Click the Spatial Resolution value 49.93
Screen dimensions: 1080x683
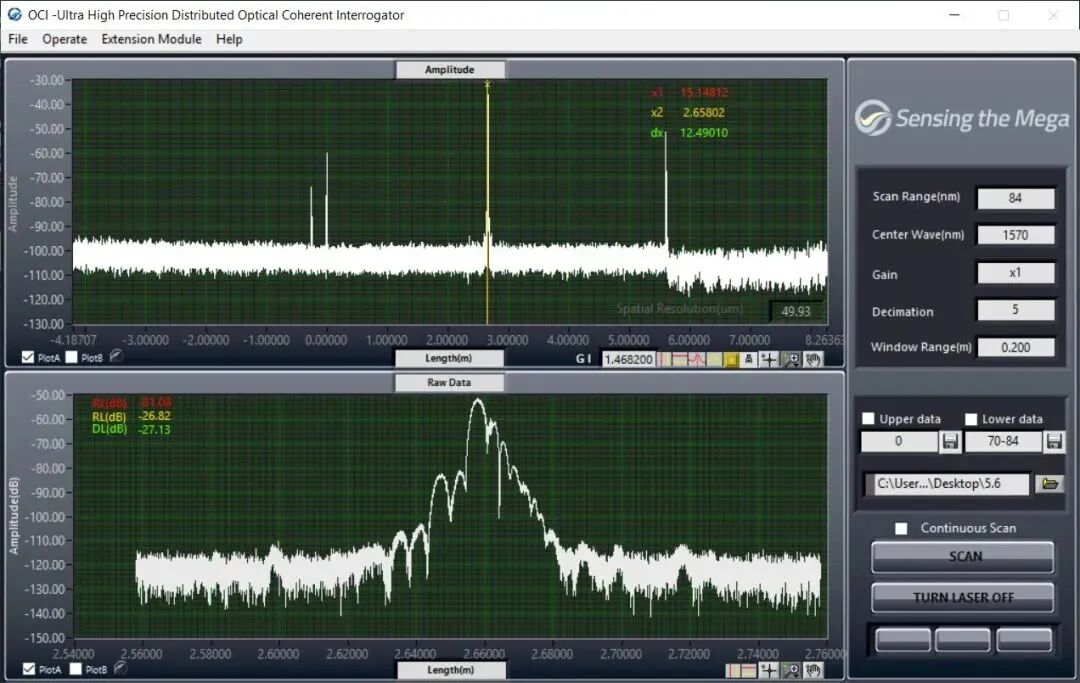(796, 311)
